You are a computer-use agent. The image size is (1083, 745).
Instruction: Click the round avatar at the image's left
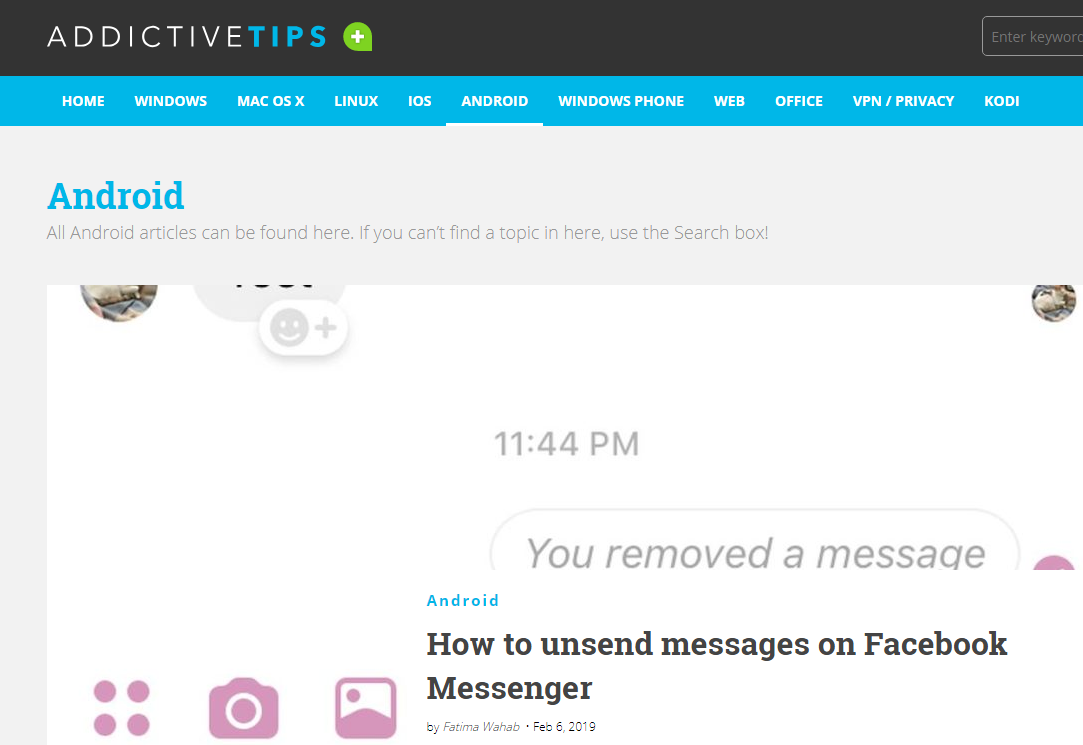point(119,302)
